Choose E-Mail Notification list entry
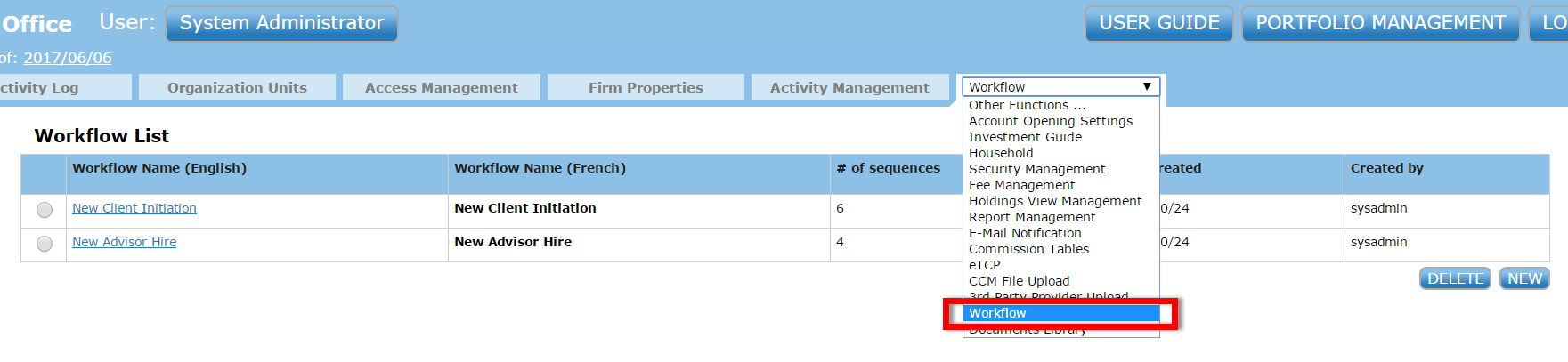The width and height of the screenshot is (1568, 362). 1025,233
